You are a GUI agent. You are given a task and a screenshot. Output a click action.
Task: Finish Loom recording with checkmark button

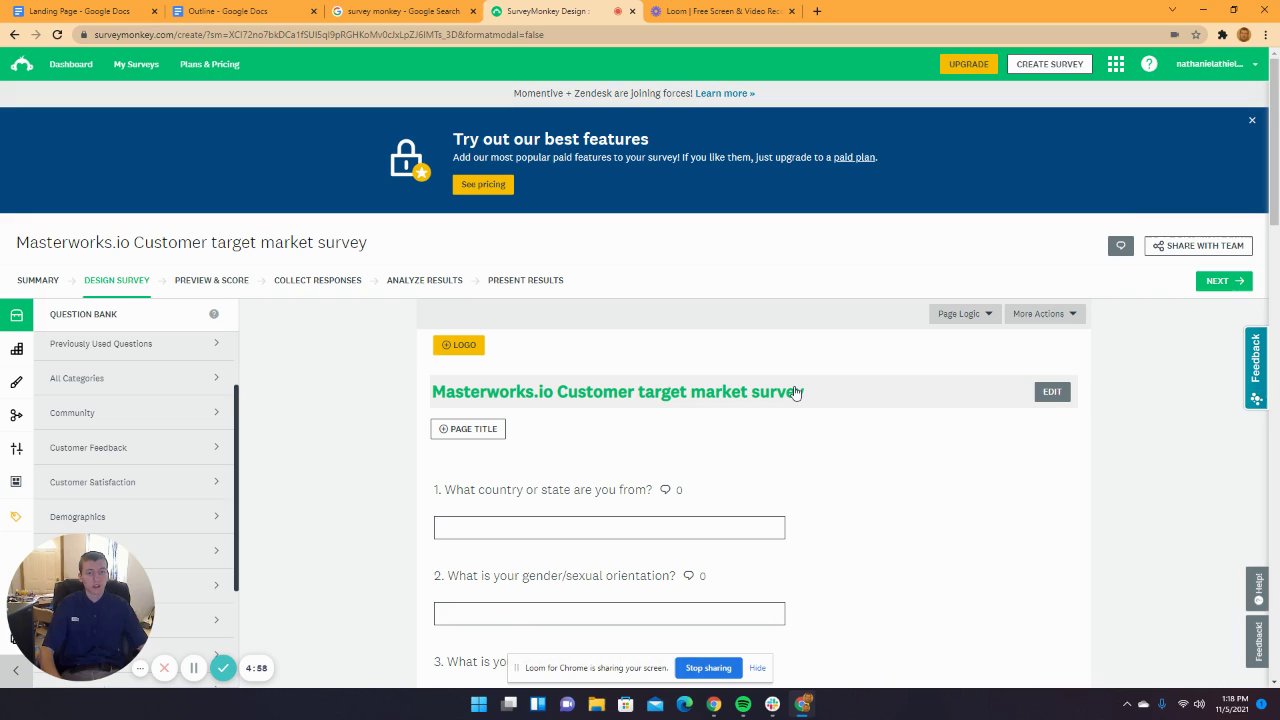224,668
